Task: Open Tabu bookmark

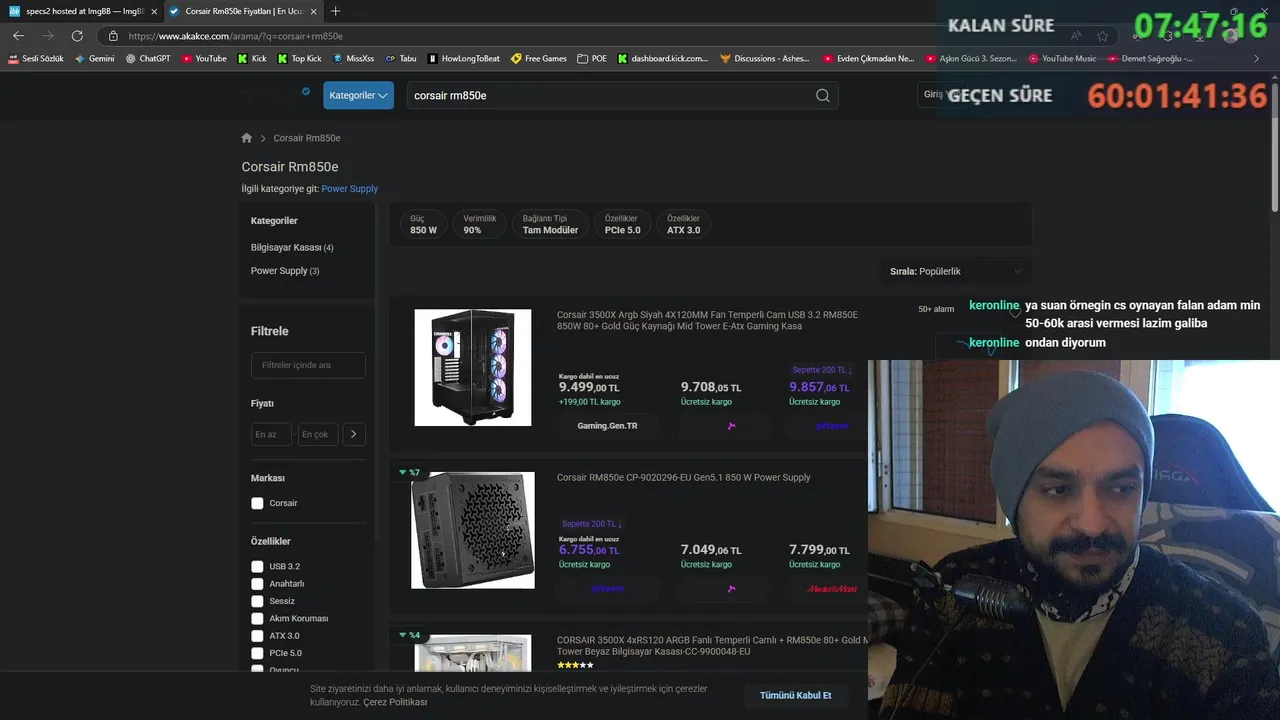Action: [x=401, y=59]
